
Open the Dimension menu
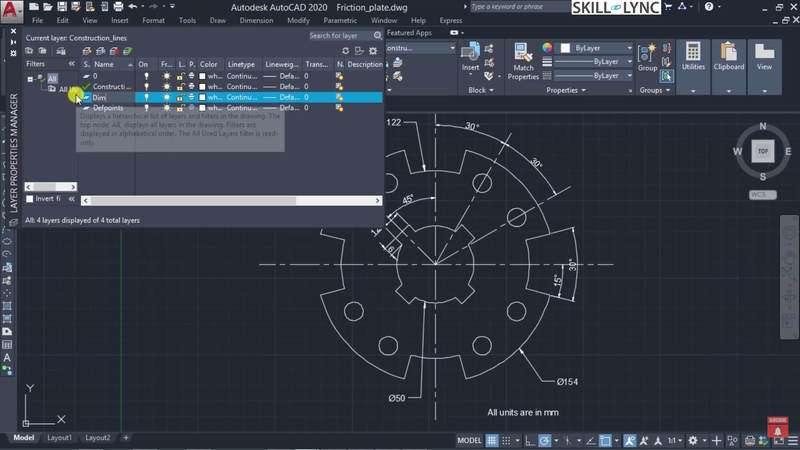point(256,20)
